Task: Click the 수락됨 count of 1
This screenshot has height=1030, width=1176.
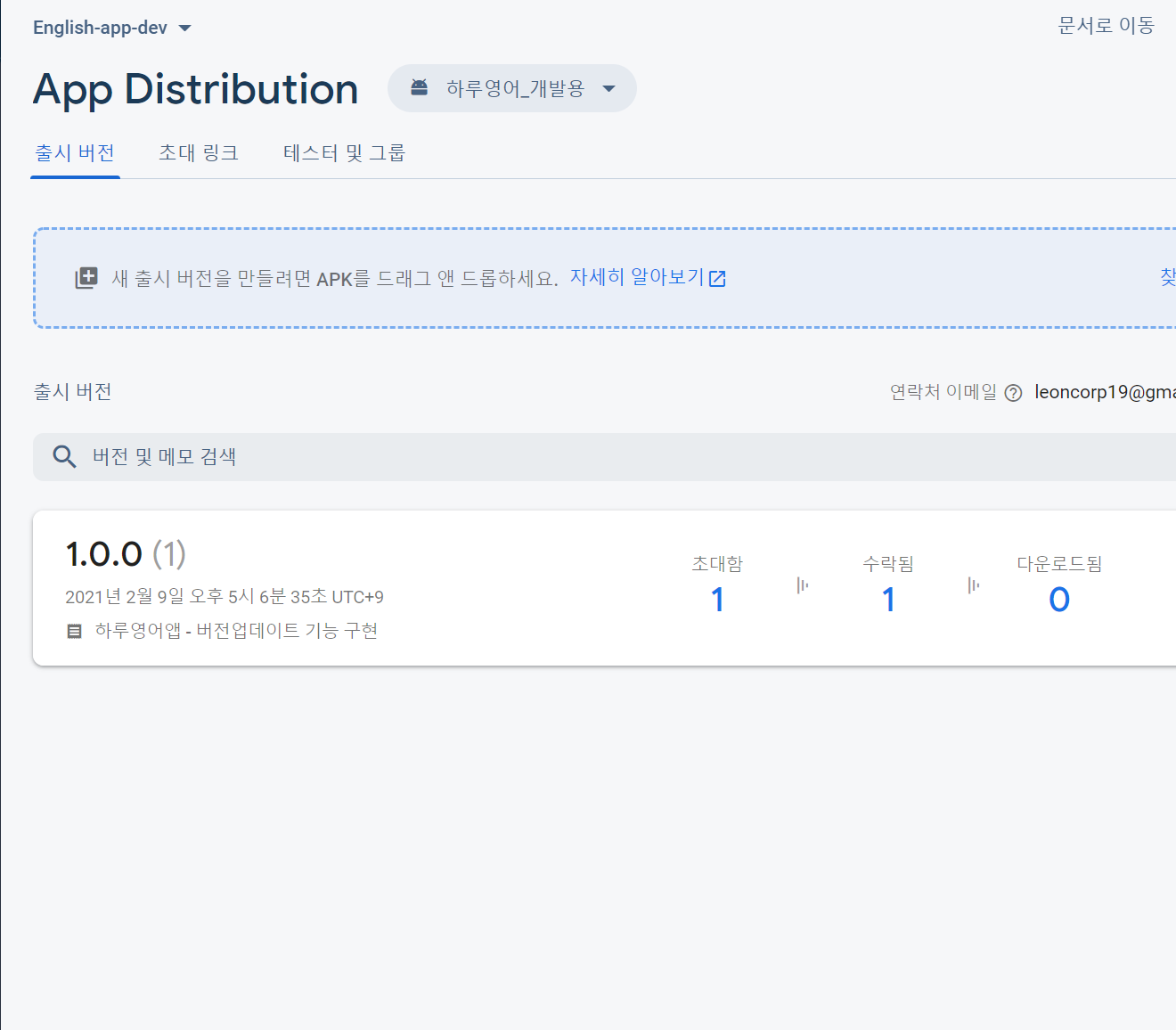Action: (888, 600)
